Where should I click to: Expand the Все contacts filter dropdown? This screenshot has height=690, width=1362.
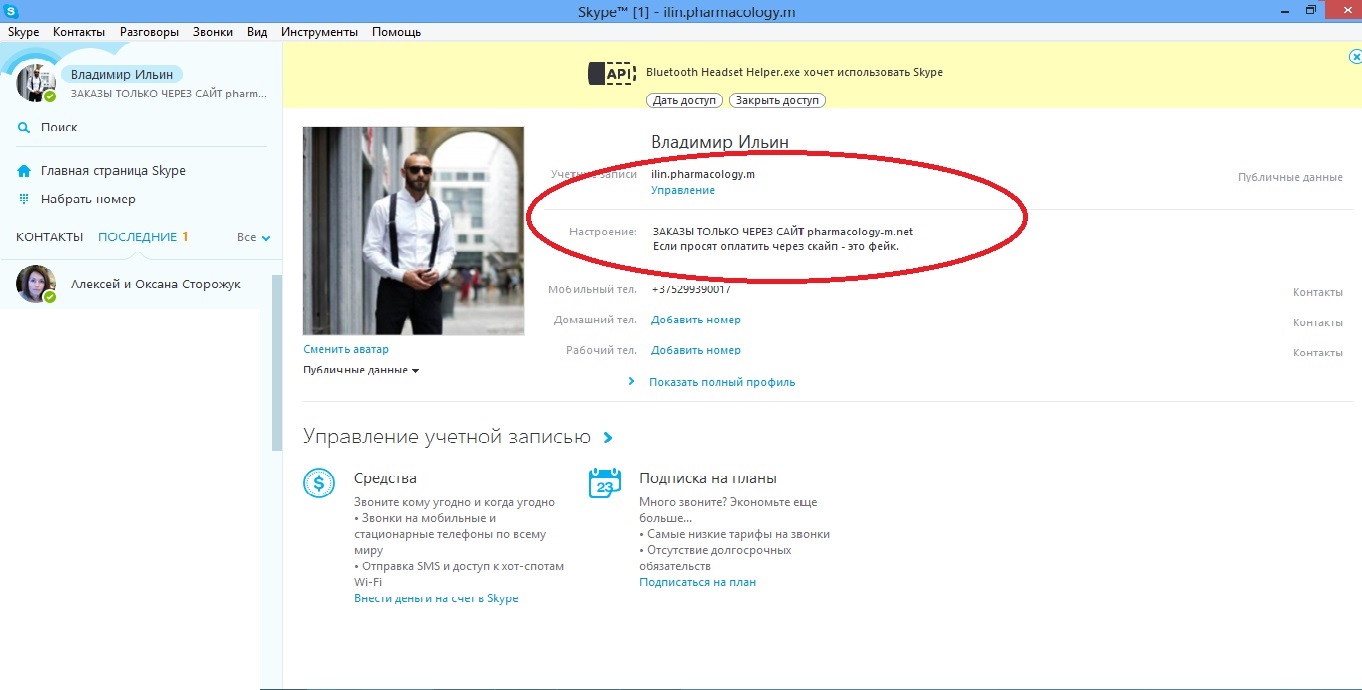tap(254, 238)
